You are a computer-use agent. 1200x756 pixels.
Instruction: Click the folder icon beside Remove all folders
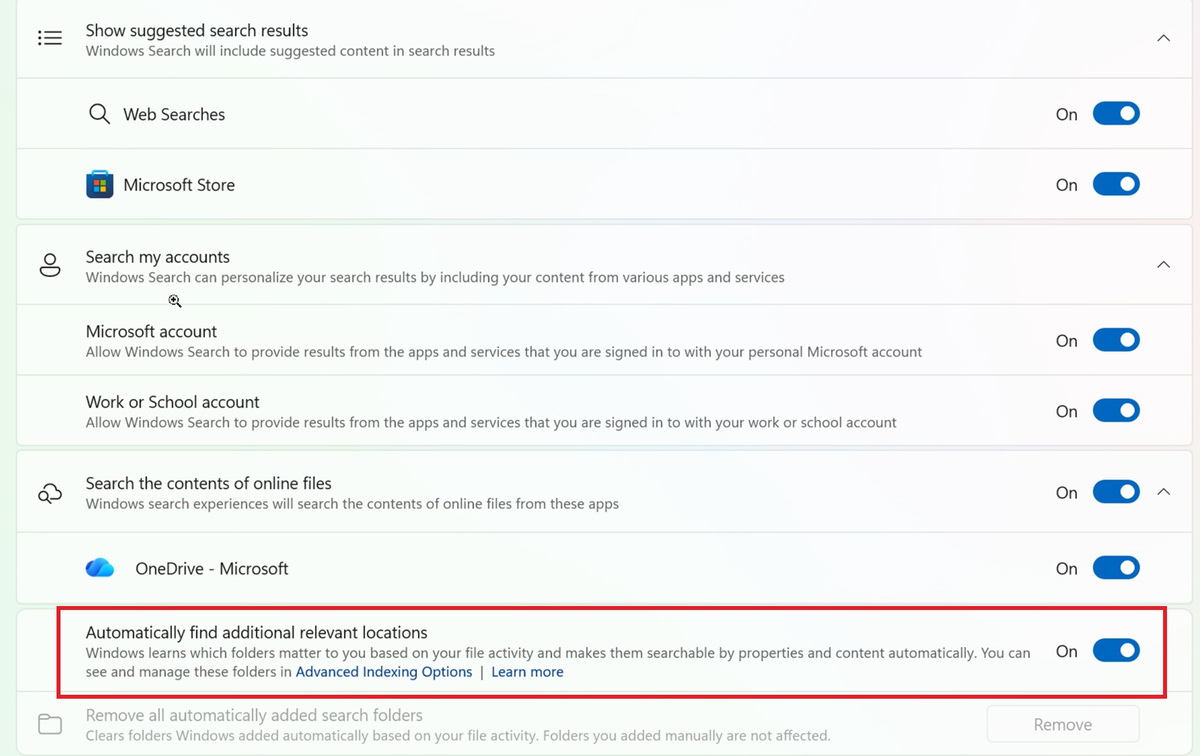tap(49, 724)
